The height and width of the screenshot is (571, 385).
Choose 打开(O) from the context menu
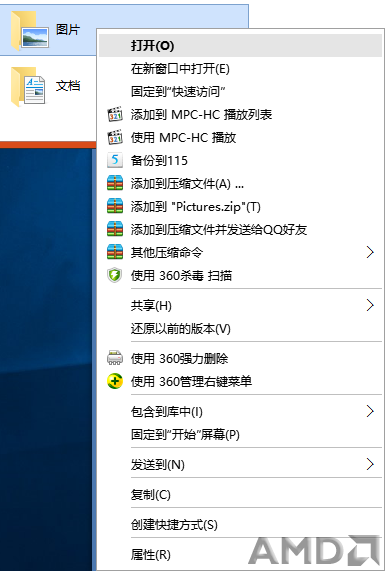coord(240,46)
